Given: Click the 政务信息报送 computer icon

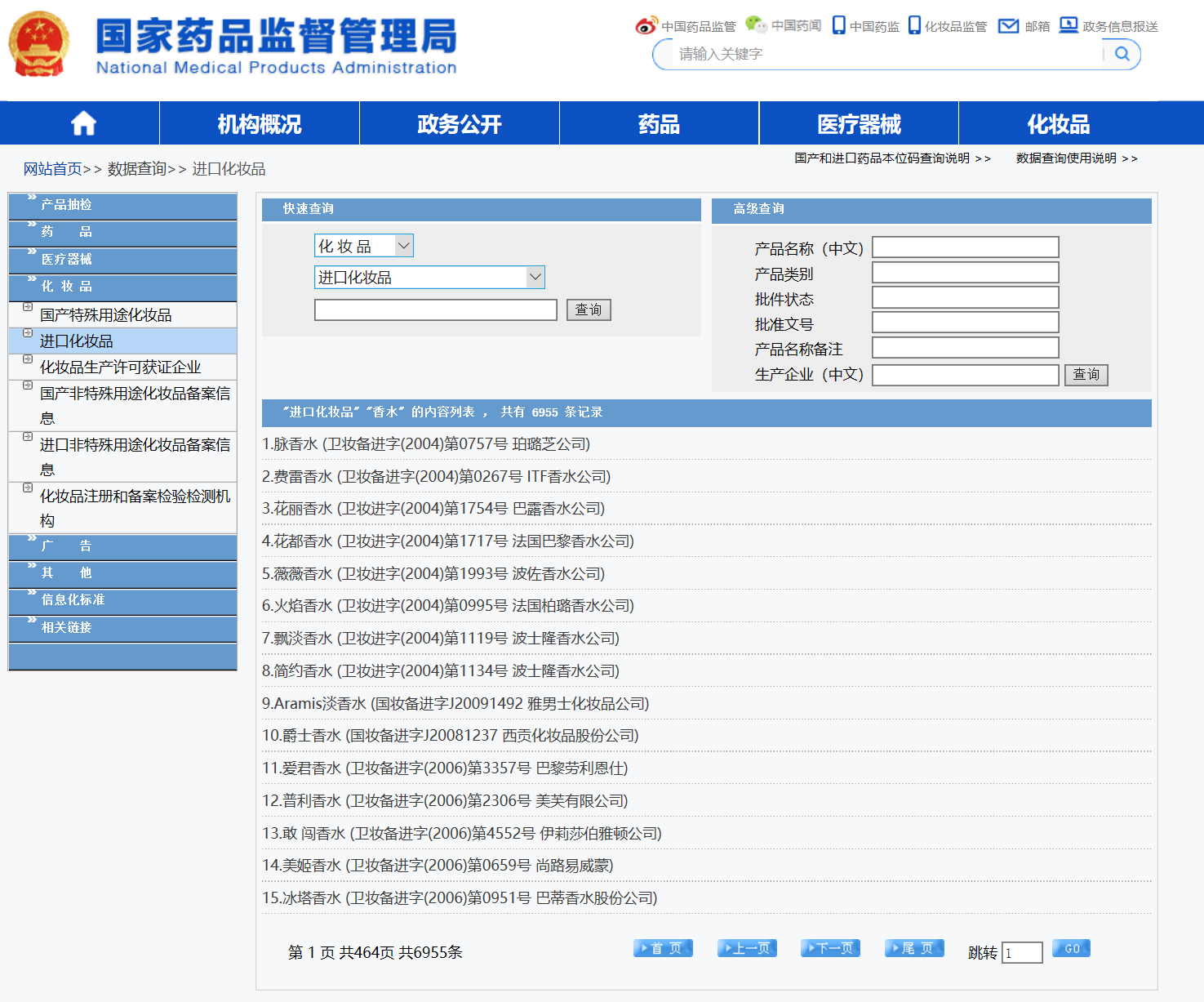Looking at the screenshot, I should pos(1068,25).
